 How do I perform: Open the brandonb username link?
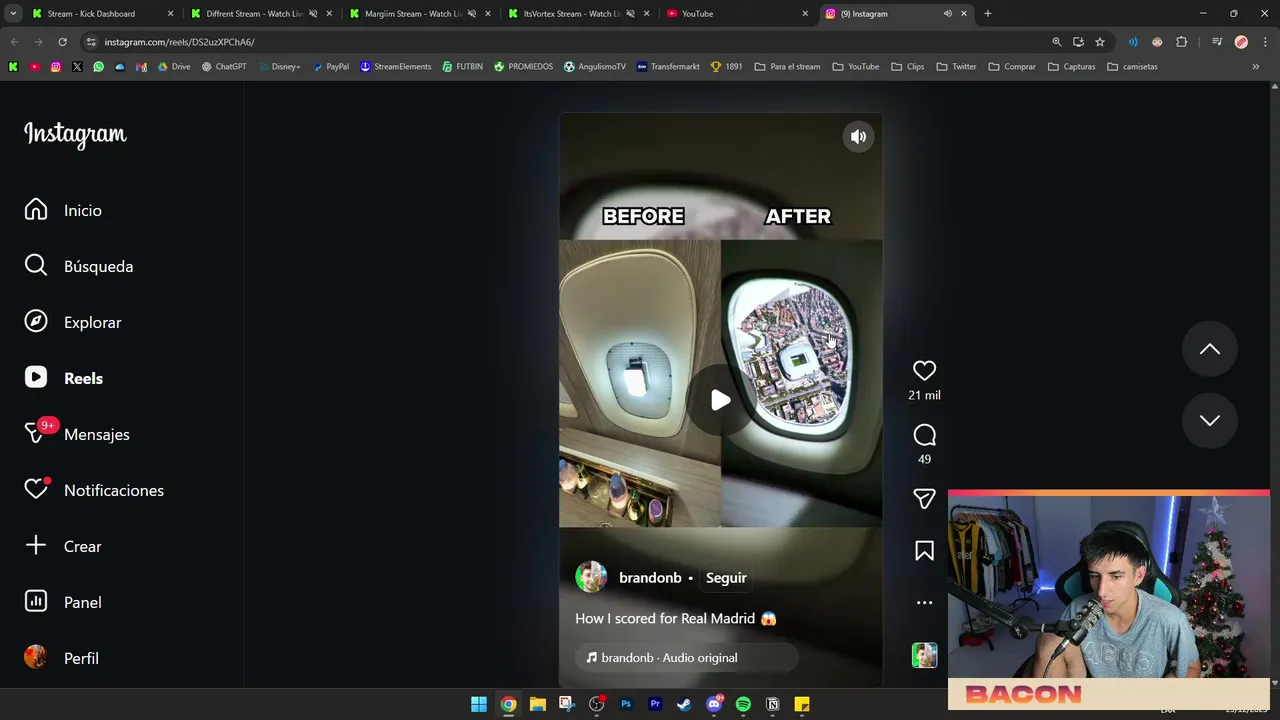click(x=650, y=578)
